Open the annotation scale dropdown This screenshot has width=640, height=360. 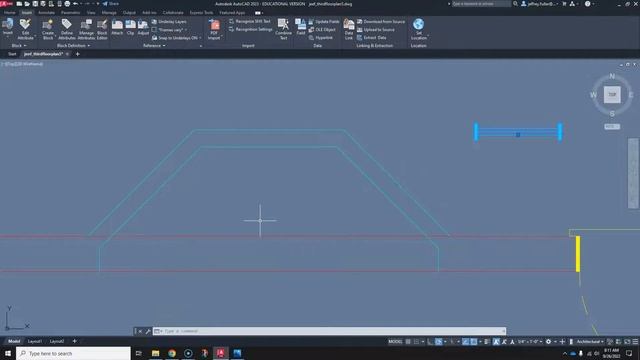pyautogui.click(x=531, y=342)
